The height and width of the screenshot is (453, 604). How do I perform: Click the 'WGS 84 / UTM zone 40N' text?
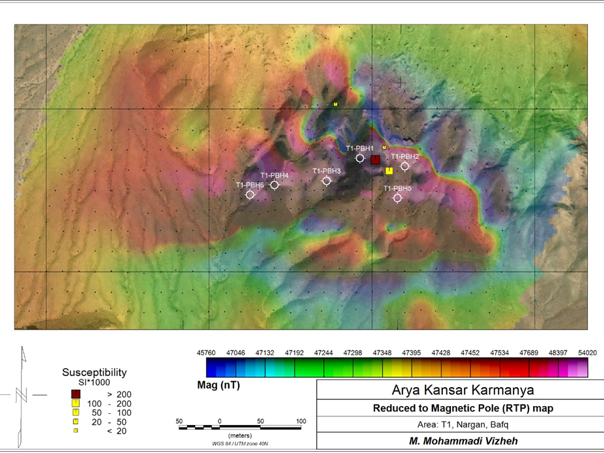coord(240,444)
